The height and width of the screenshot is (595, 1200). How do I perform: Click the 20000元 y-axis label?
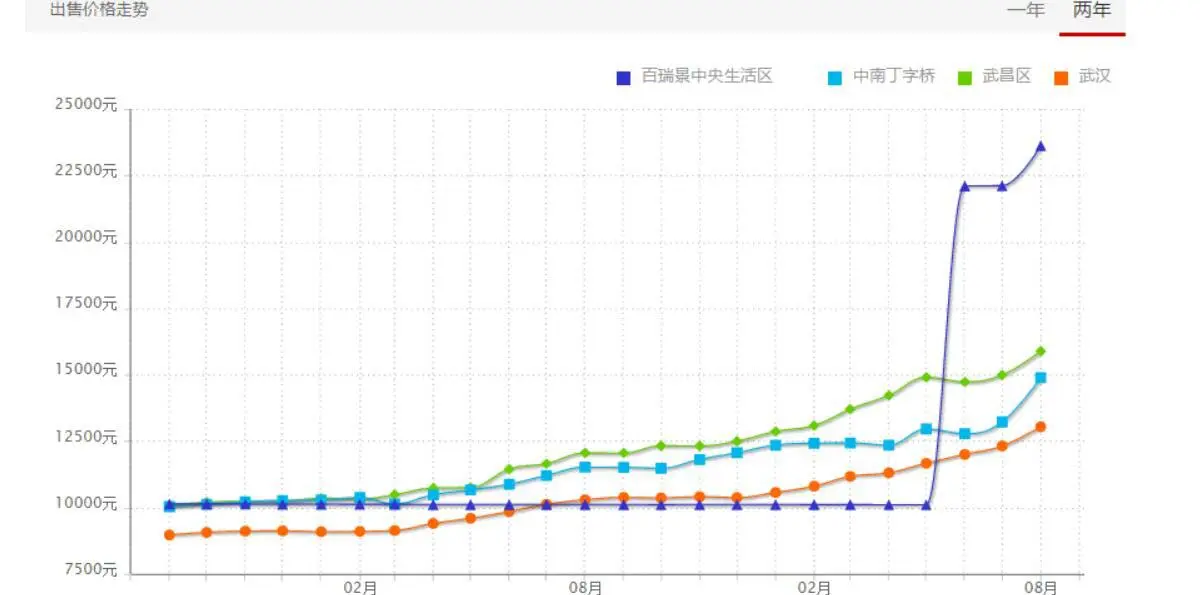(87, 238)
